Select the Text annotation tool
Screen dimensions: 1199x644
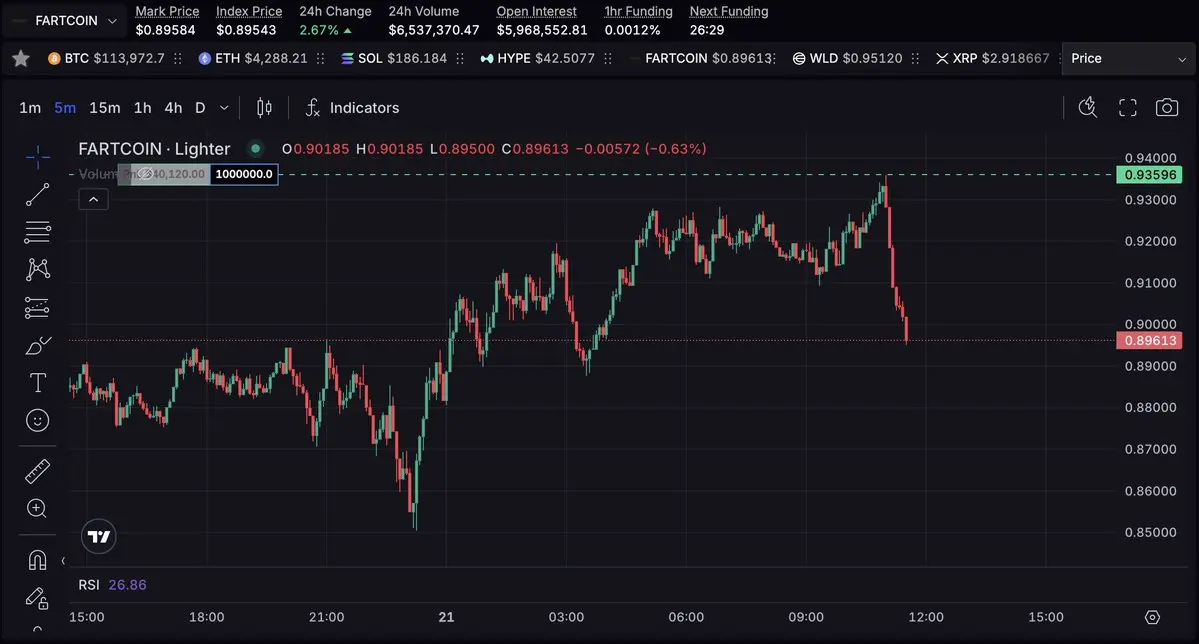click(x=37, y=382)
